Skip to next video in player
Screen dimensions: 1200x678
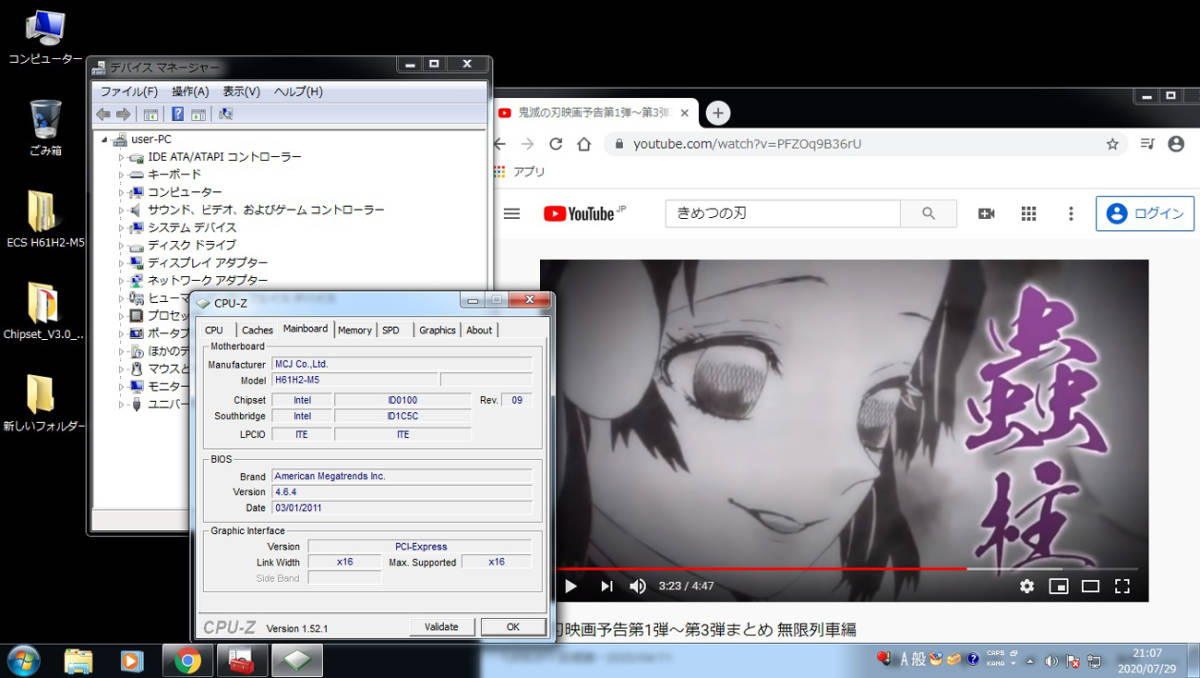pos(606,586)
